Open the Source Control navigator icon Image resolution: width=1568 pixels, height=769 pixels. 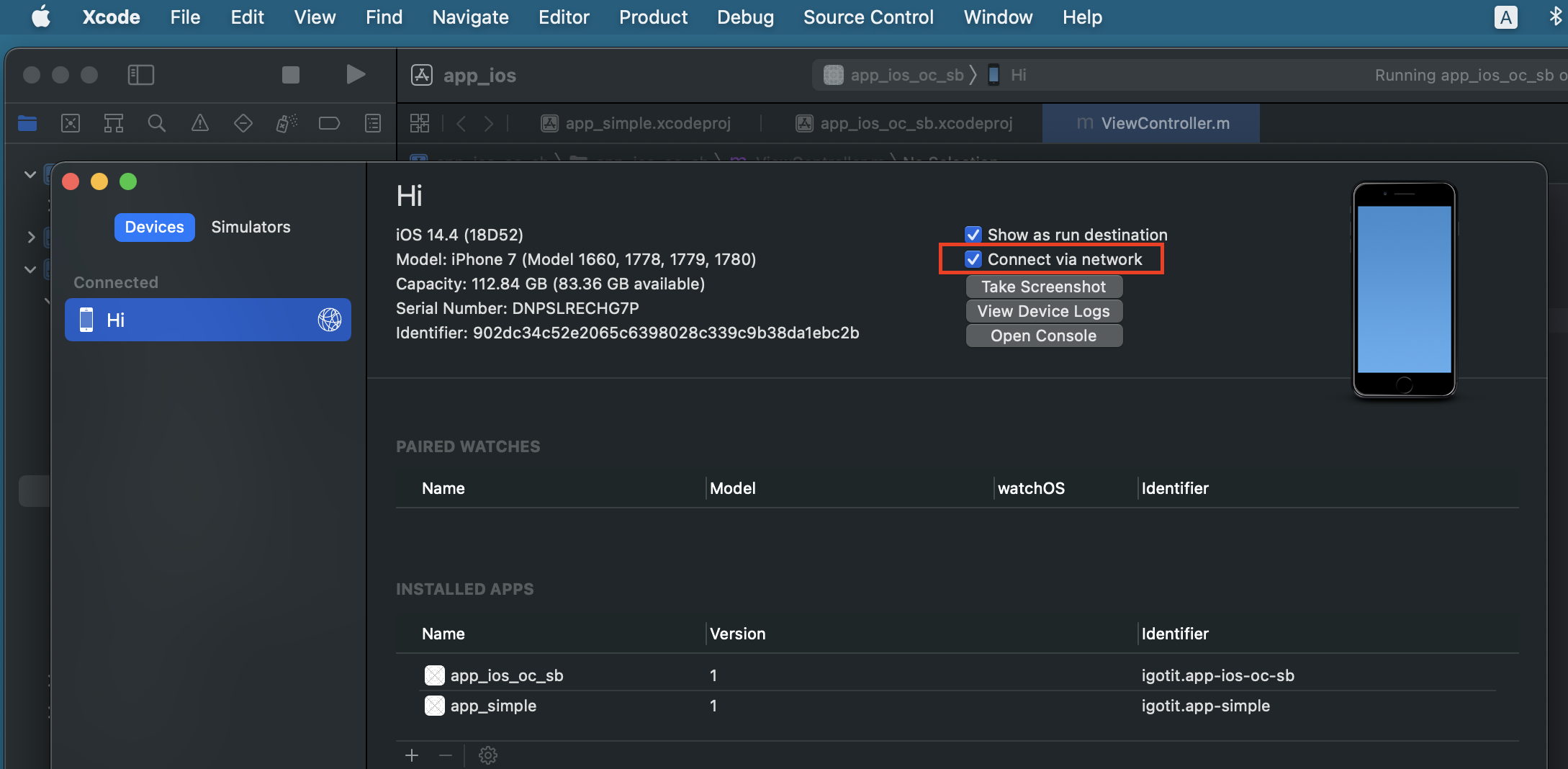(x=71, y=123)
